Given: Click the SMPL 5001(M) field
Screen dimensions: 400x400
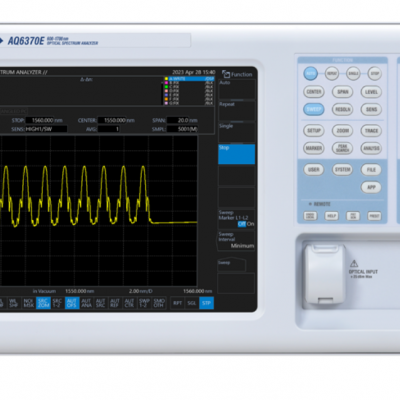Looking at the screenshot, I should (182, 129).
